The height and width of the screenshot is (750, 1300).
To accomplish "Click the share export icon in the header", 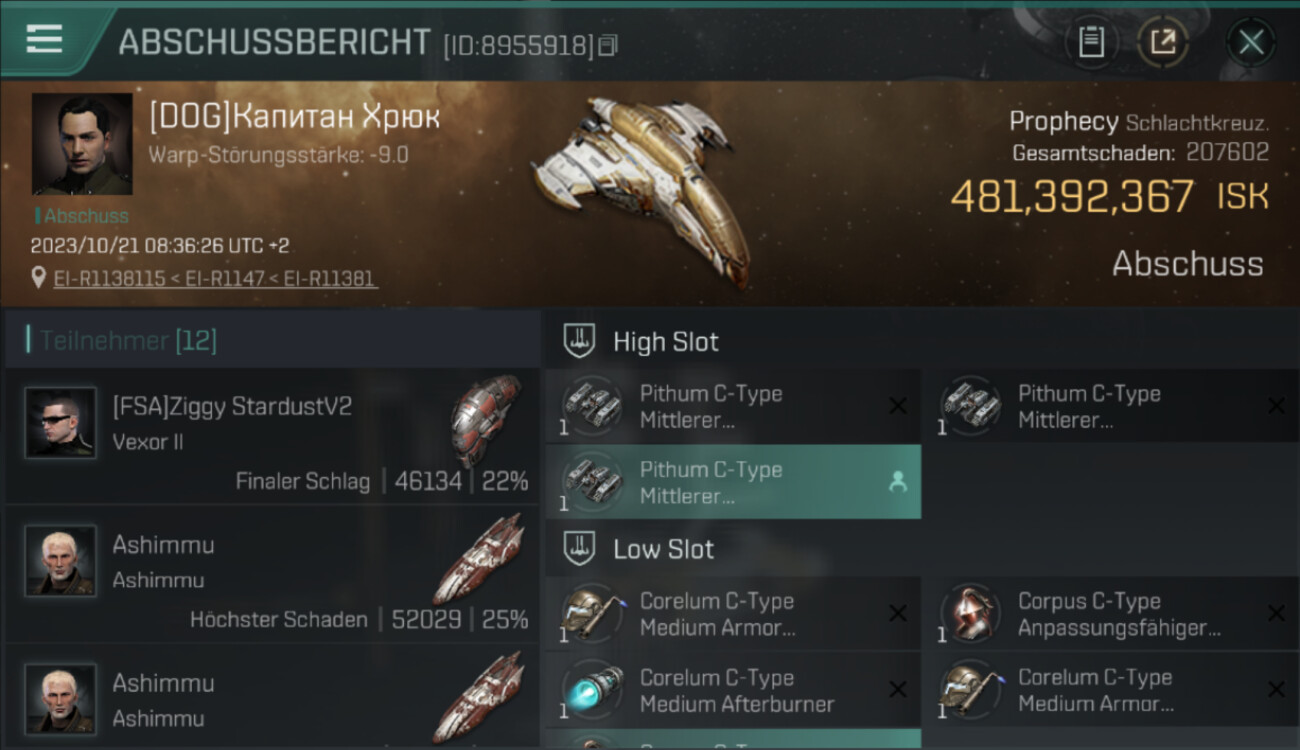I will pos(1163,42).
